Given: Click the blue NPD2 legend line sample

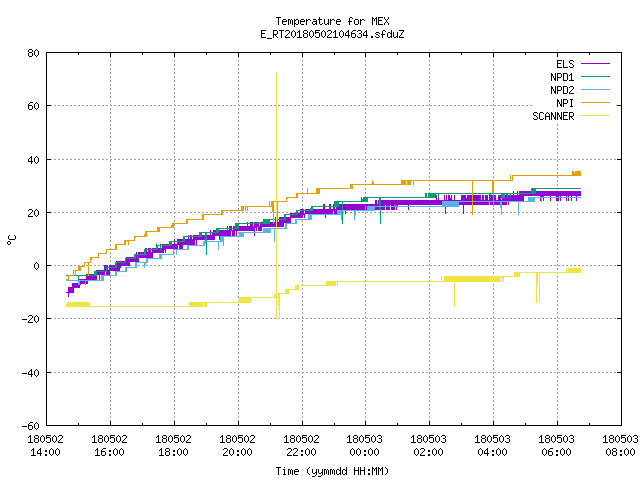Looking at the screenshot, I should tap(595, 89).
